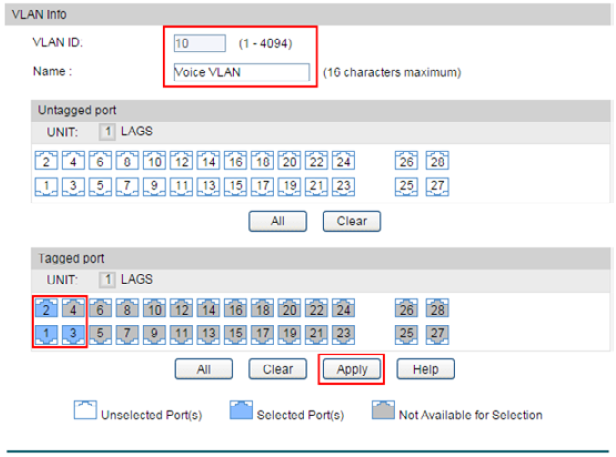Select untagged port 5 icon
616x457 pixels.
coord(100,186)
